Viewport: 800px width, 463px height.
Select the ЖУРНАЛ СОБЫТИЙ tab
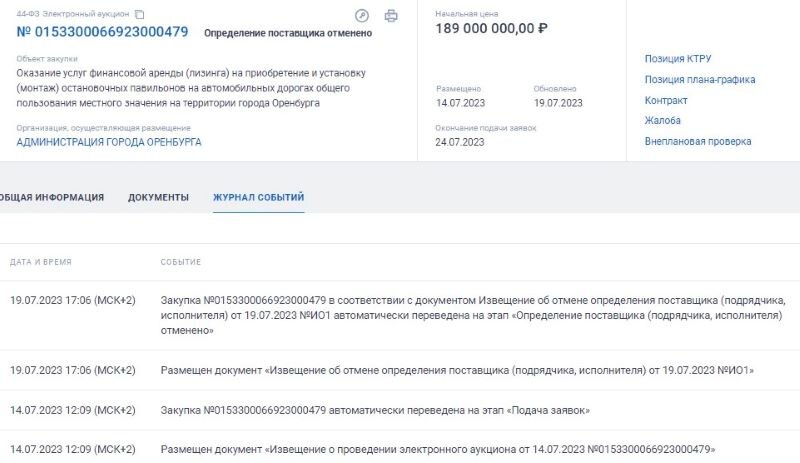click(x=259, y=197)
